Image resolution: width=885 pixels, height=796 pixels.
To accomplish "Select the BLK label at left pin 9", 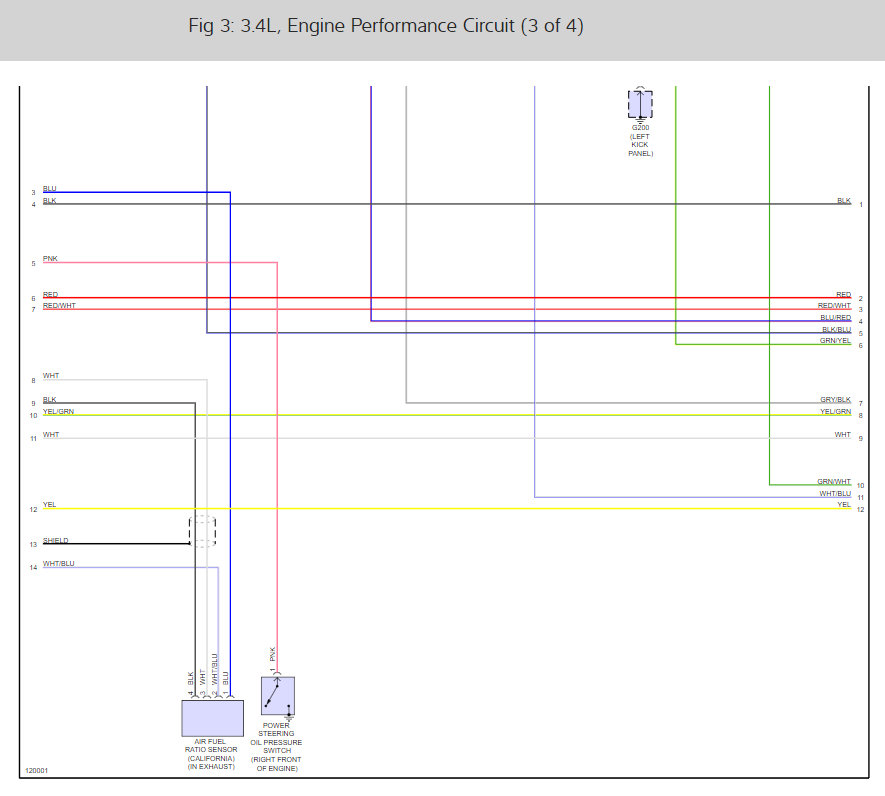I will tap(50, 399).
